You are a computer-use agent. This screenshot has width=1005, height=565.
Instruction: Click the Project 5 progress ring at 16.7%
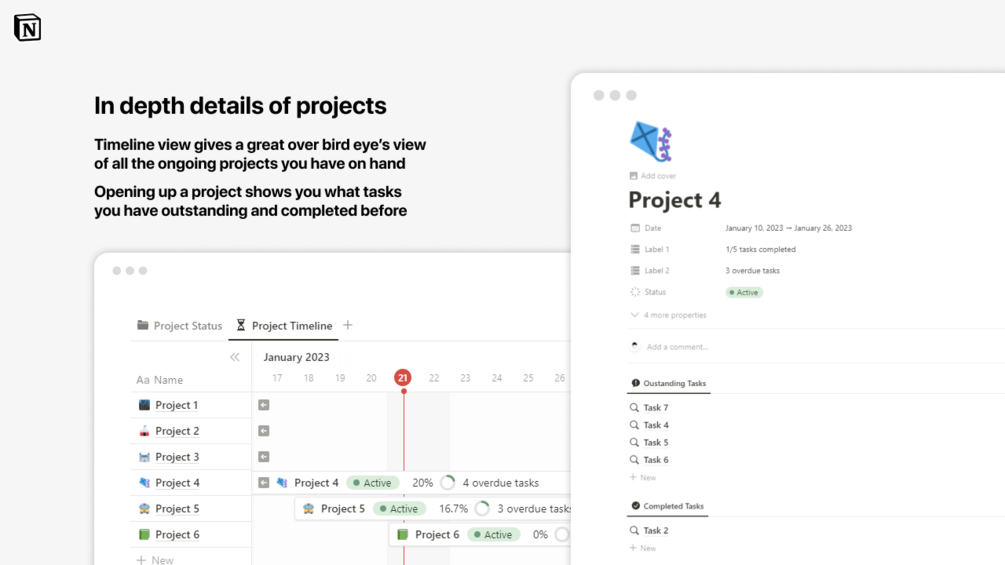click(482, 509)
